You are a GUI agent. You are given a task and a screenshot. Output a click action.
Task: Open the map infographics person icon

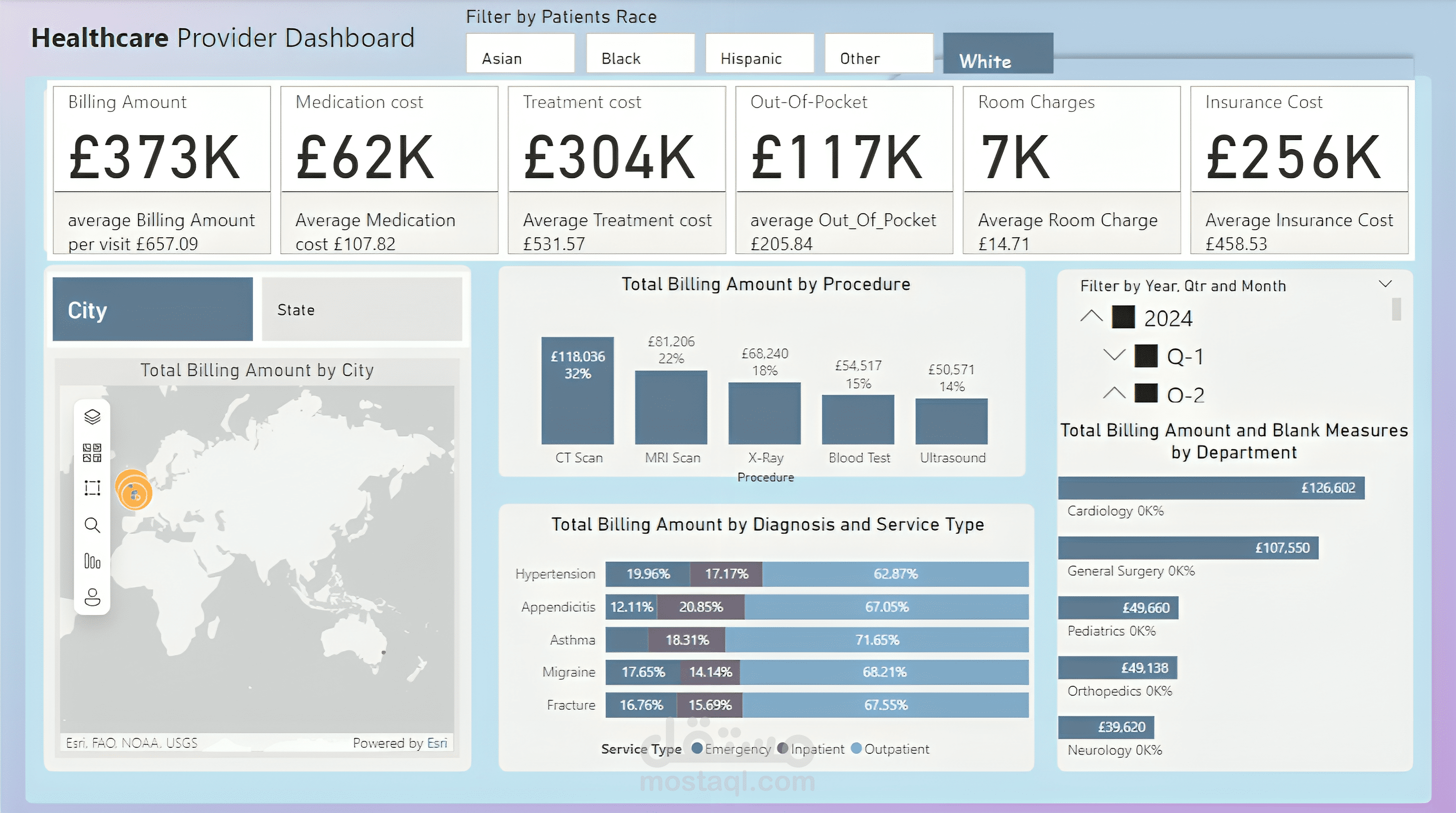[92, 597]
